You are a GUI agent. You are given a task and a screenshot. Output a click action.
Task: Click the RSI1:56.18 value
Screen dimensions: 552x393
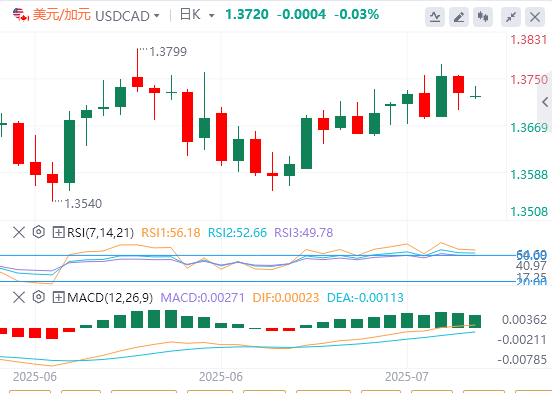(171, 232)
